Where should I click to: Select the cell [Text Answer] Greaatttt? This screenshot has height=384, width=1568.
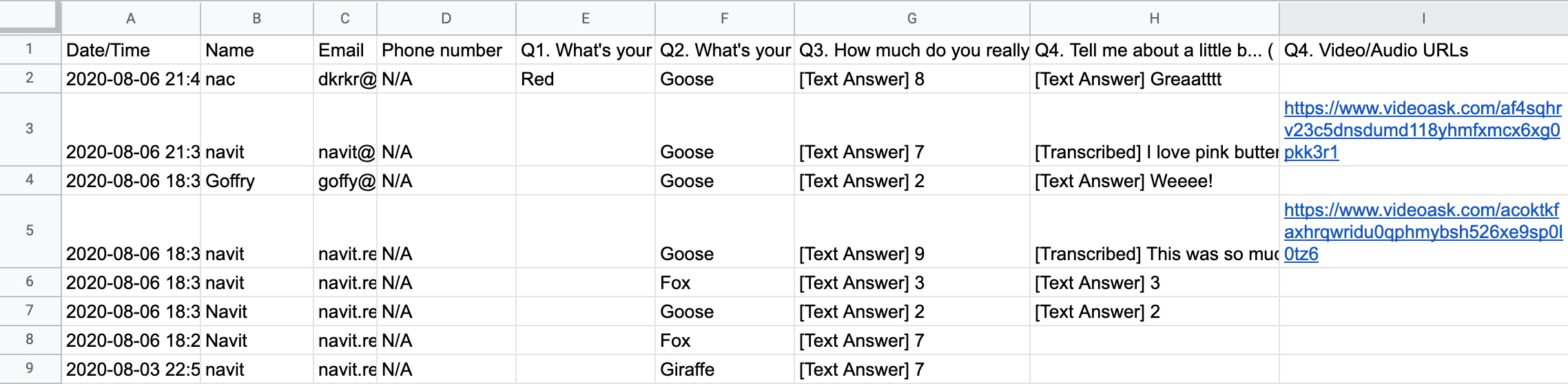point(1155,79)
